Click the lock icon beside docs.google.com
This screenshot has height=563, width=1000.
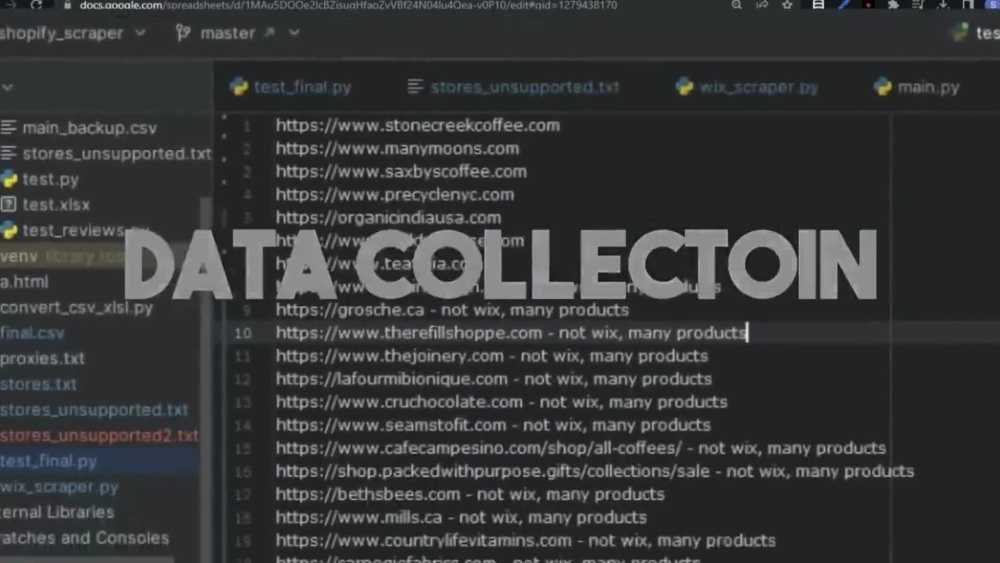[68, 5]
